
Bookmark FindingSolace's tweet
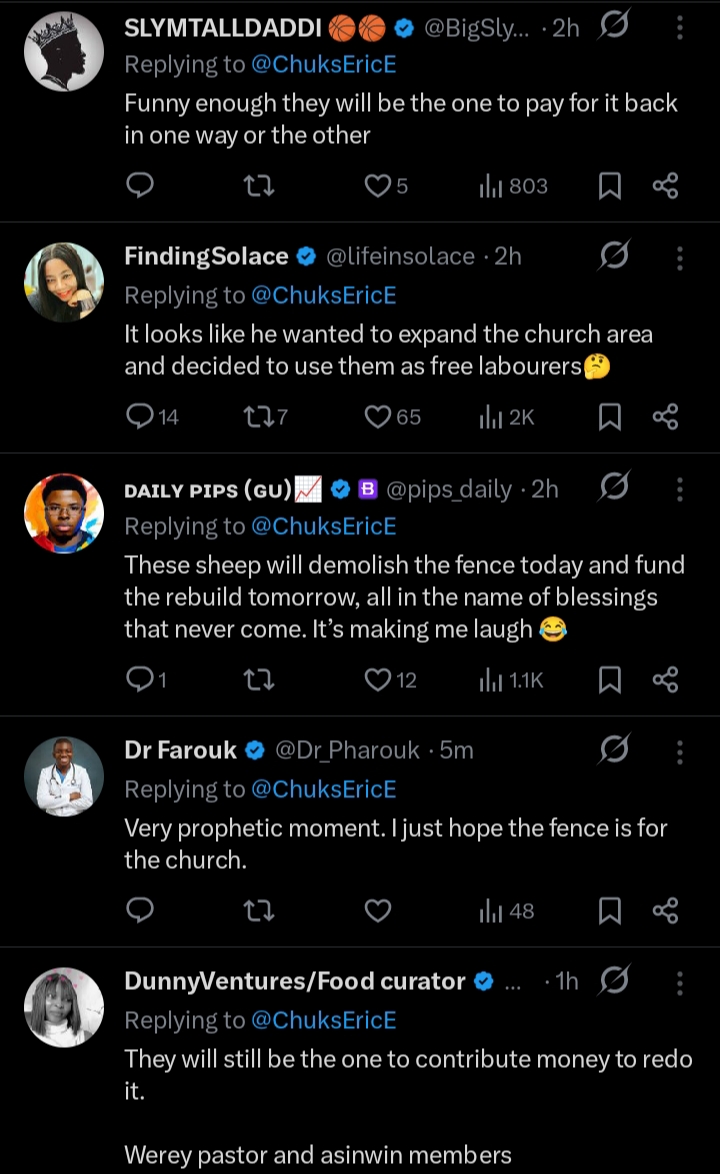tap(610, 417)
